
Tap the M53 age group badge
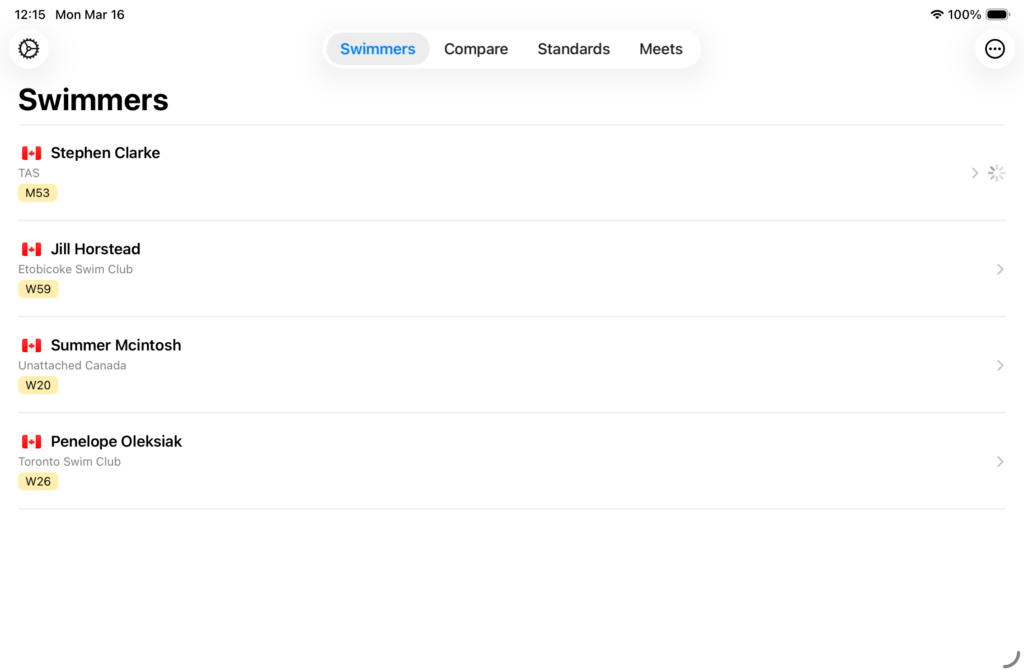[38, 193]
